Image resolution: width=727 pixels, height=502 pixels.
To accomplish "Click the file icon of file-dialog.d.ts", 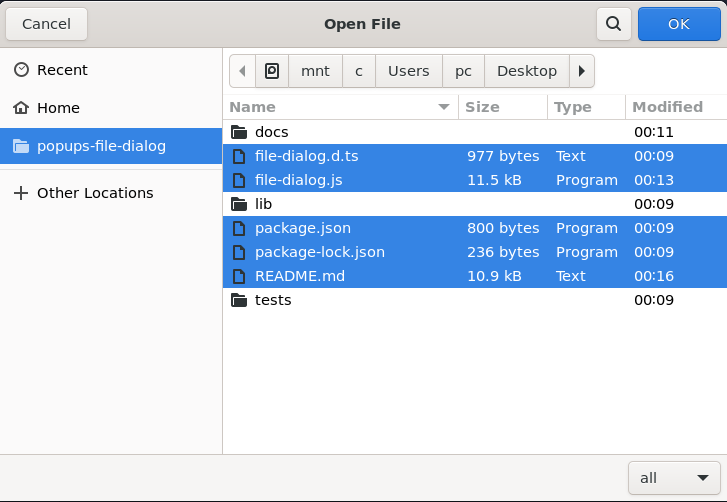I will (x=239, y=156).
